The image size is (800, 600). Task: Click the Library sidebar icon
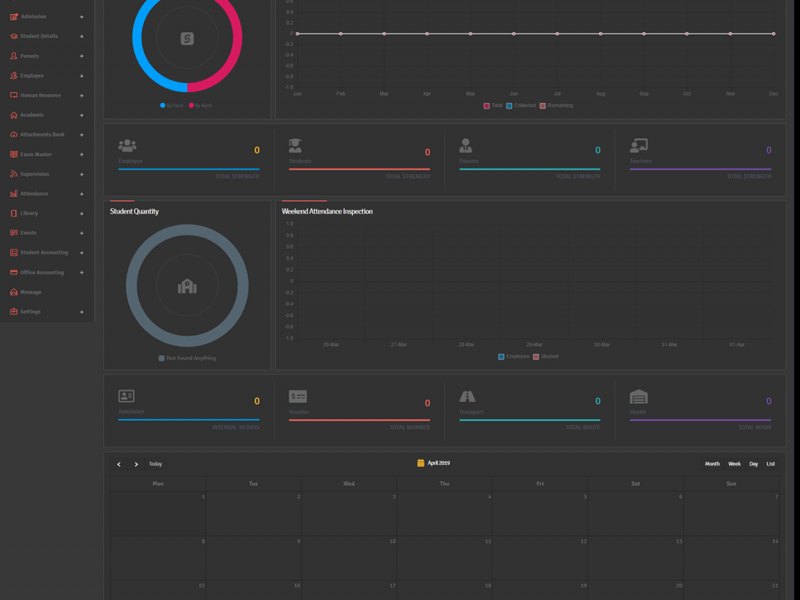point(14,213)
